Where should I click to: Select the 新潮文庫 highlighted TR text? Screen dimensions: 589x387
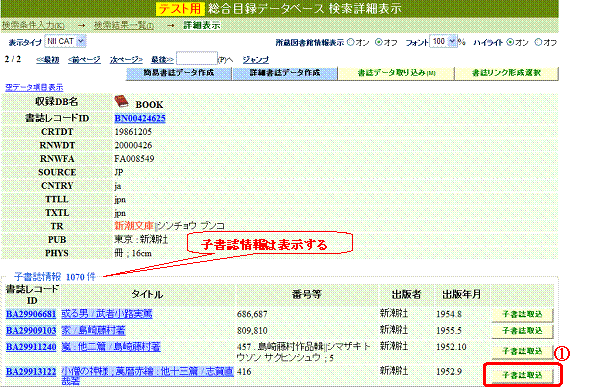(x=134, y=226)
